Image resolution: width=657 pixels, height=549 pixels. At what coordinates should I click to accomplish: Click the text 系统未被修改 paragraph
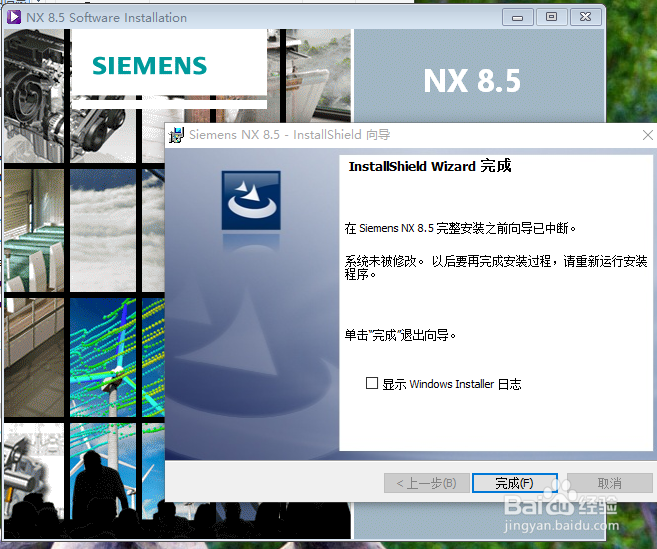pyautogui.click(x=496, y=267)
